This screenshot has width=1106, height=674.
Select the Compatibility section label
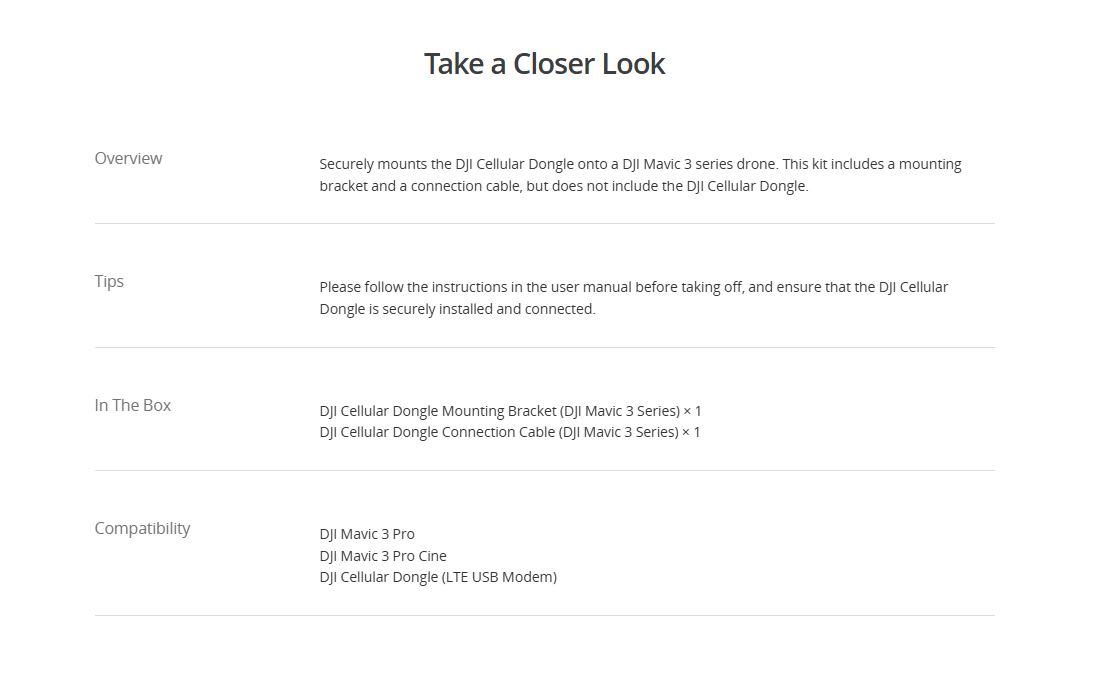click(142, 528)
